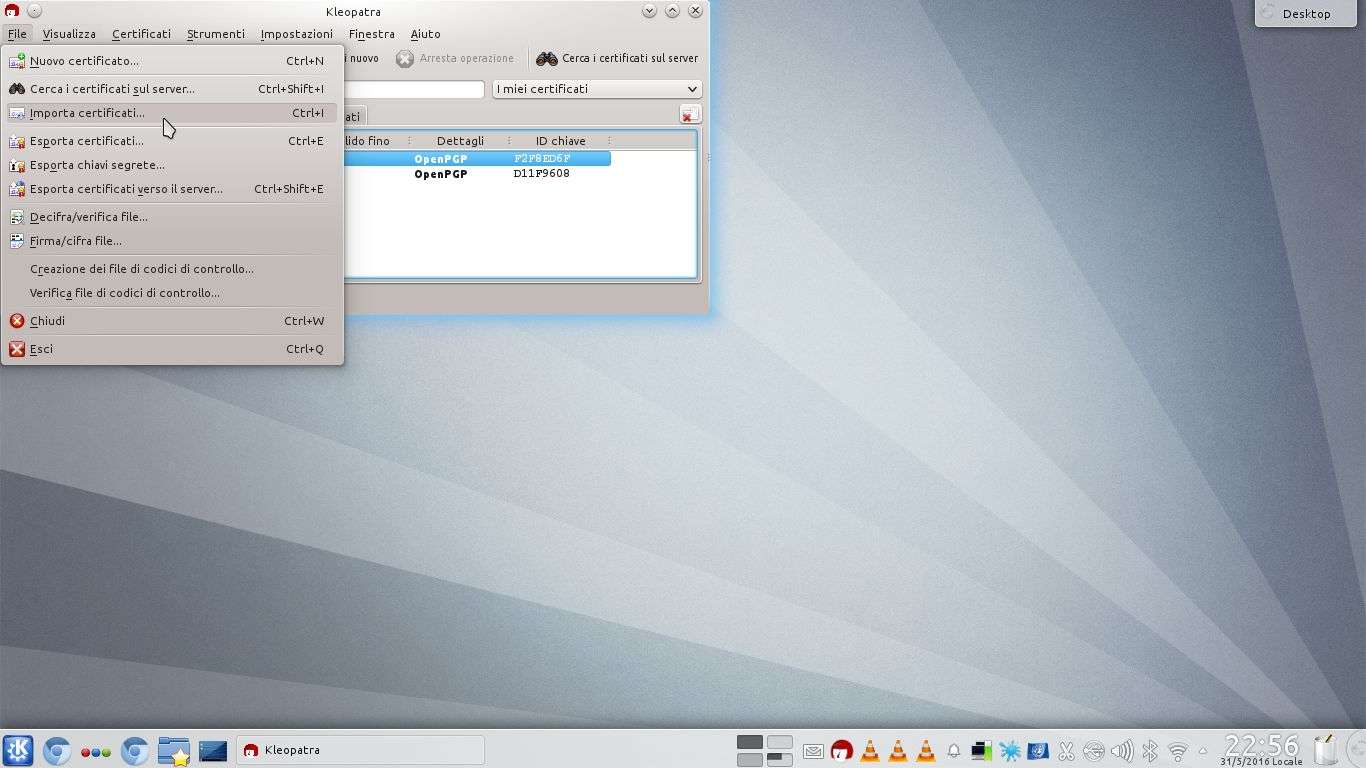Click 'Decifra/verifica file...' menu item
The height and width of the screenshot is (768, 1366).
pos(88,217)
